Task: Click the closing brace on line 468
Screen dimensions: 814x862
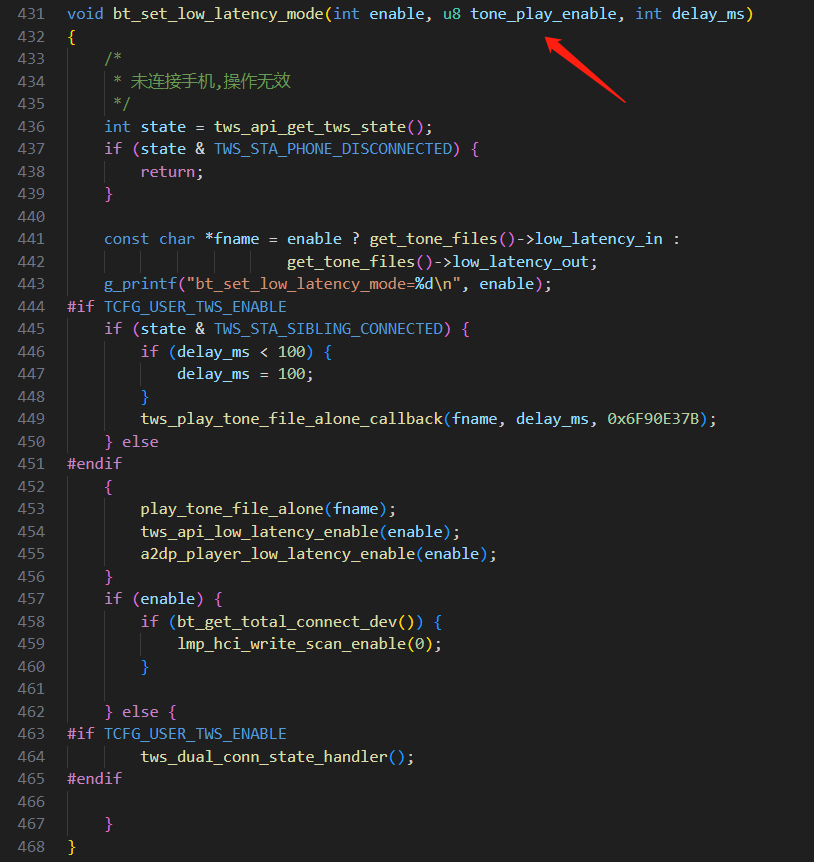Action: (x=71, y=847)
